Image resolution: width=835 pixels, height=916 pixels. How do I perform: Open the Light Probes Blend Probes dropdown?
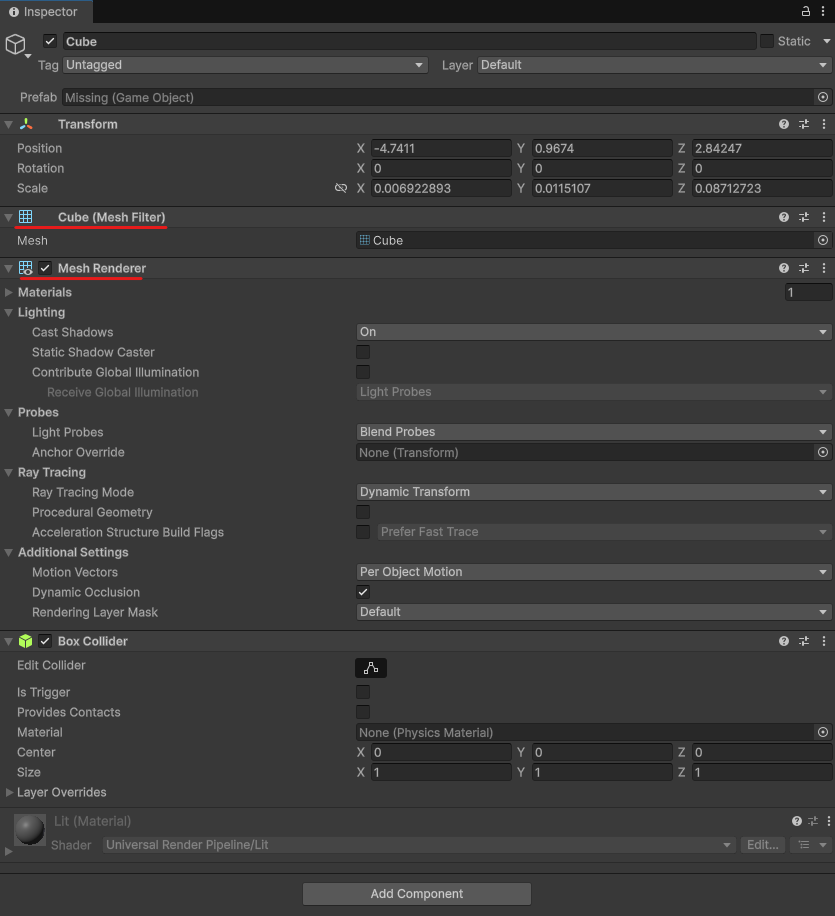click(x=594, y=432)
